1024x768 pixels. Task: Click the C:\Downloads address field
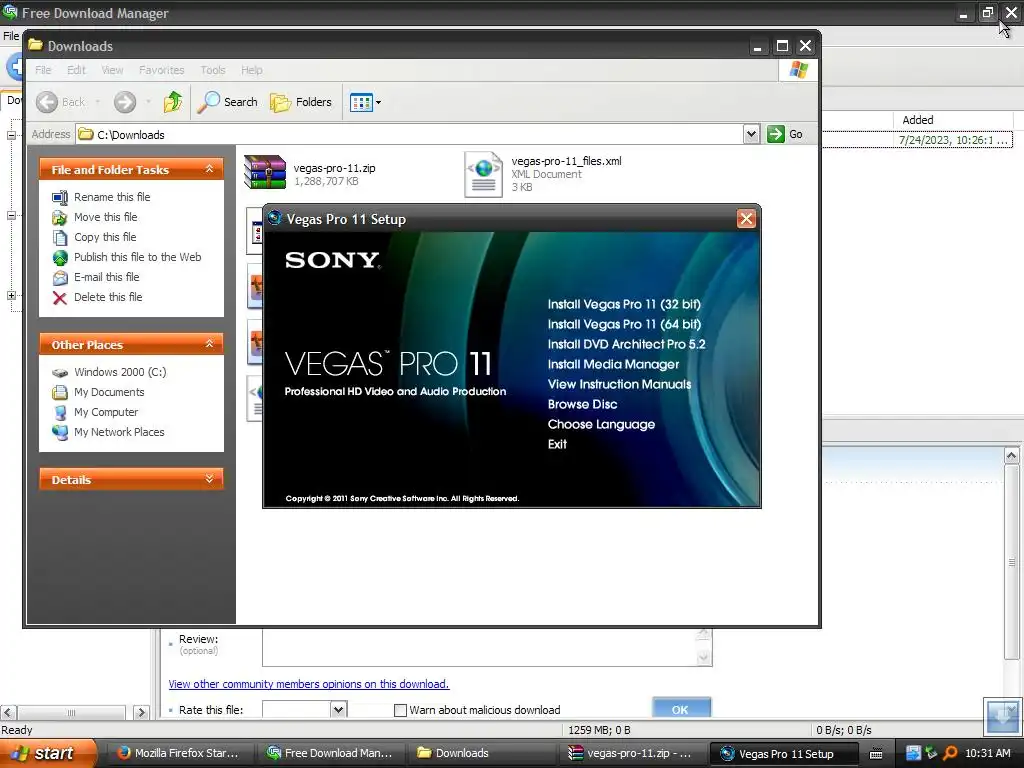[x=410, y=135]
